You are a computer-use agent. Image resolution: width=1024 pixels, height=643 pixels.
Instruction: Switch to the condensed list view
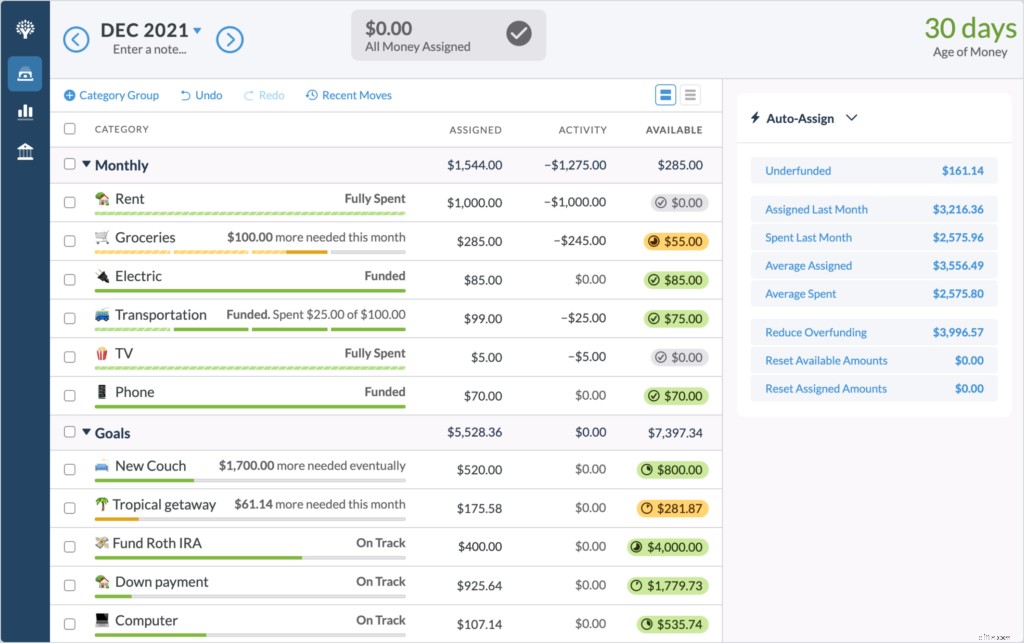(690, 94)
